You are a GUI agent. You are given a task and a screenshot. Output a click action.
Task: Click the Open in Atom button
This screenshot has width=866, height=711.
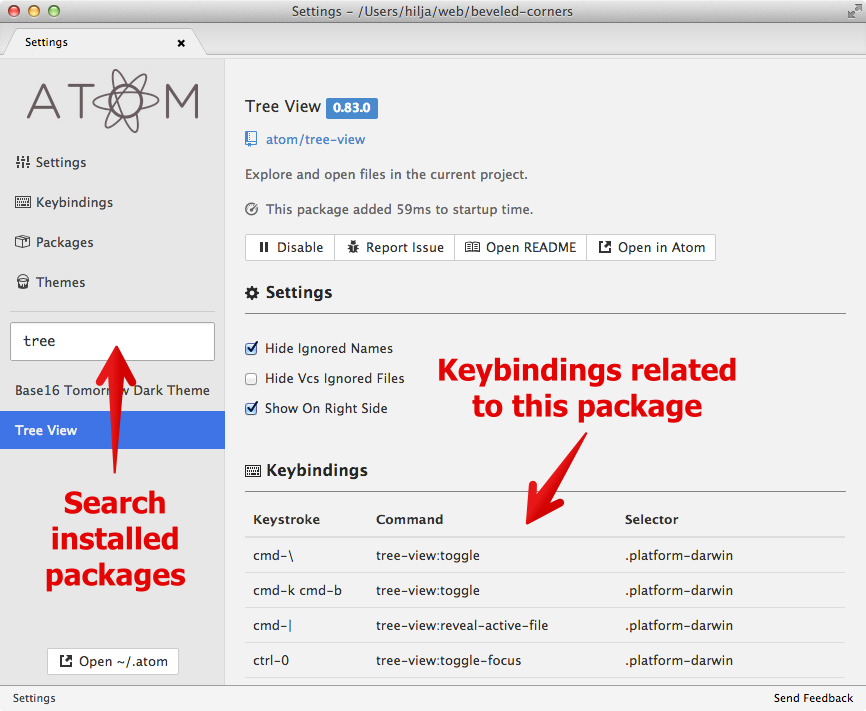click(x=651, y=247)
